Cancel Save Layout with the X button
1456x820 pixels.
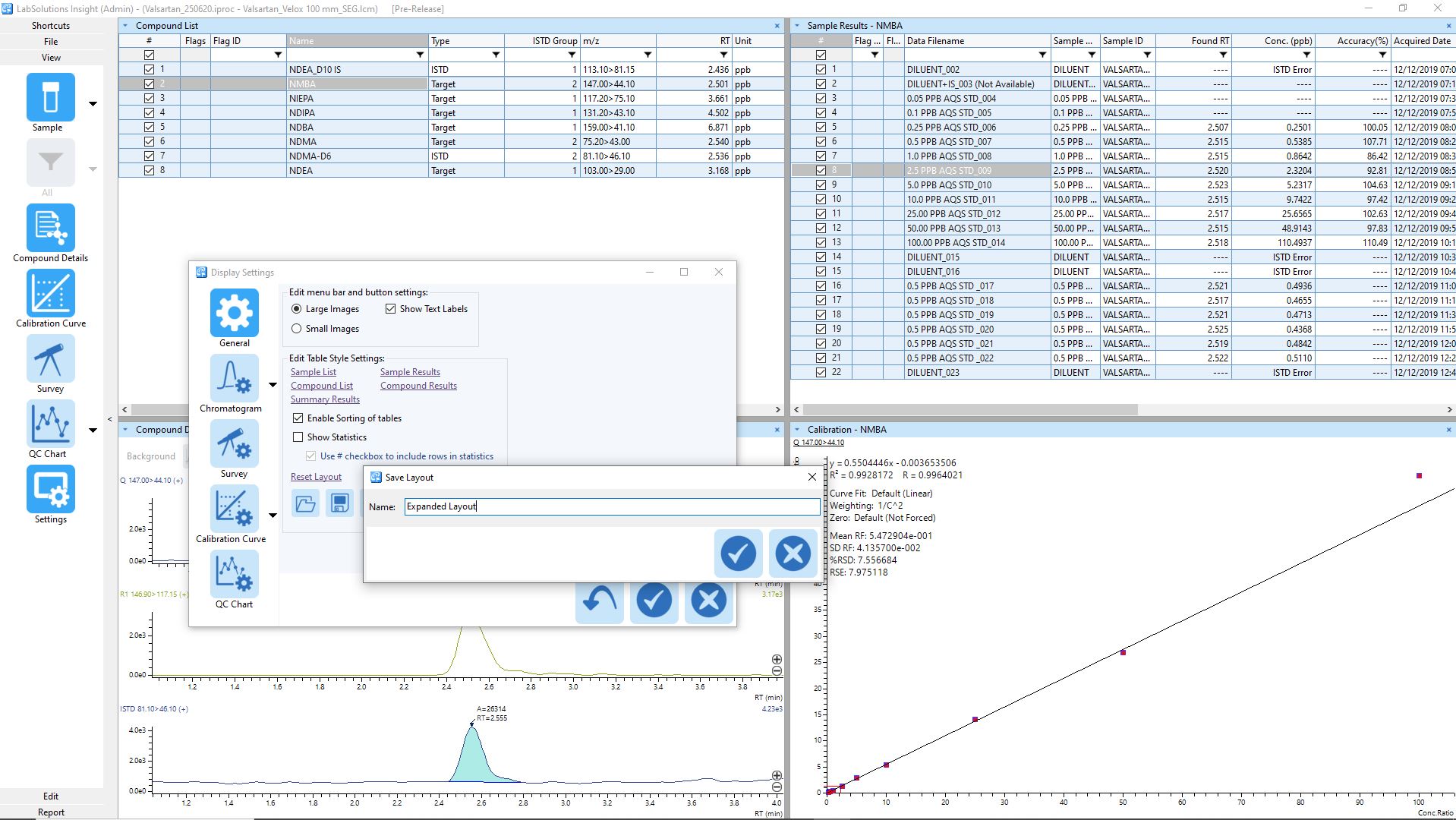point(793,553)
